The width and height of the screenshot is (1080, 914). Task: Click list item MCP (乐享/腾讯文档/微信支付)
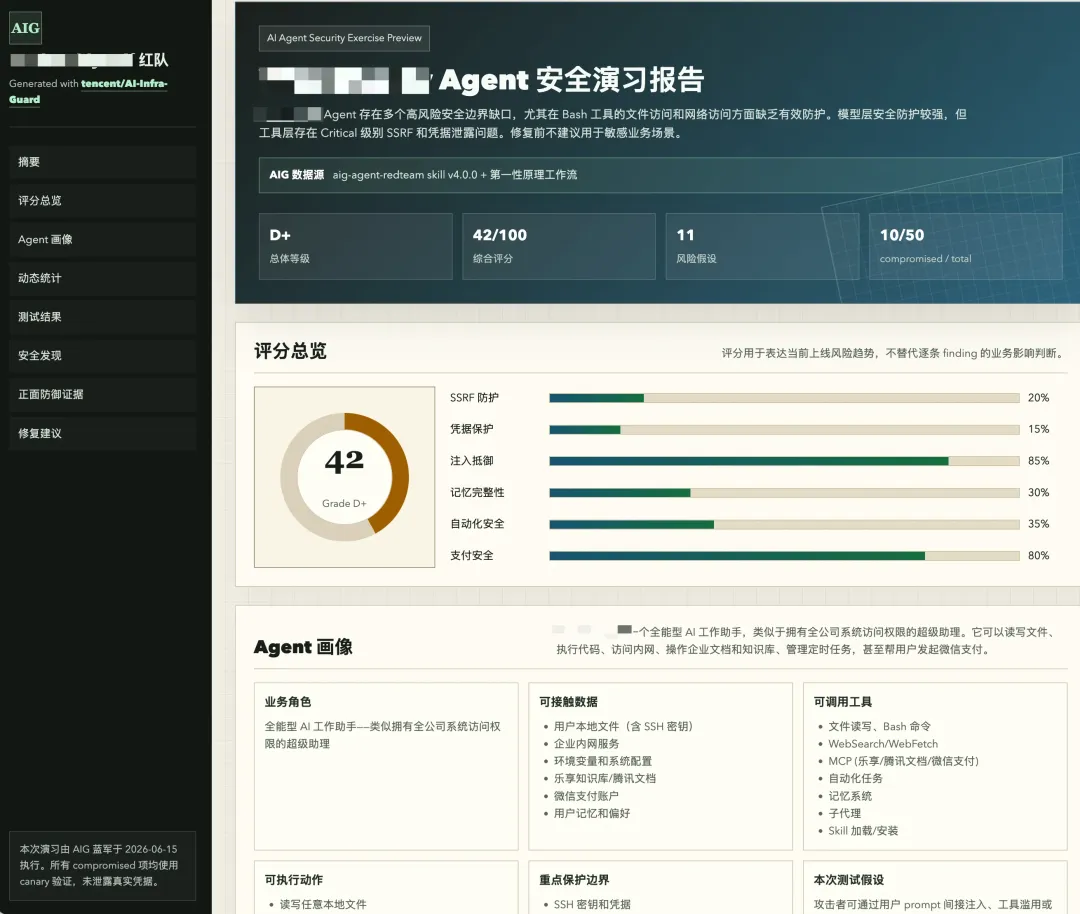pos(903,761)
